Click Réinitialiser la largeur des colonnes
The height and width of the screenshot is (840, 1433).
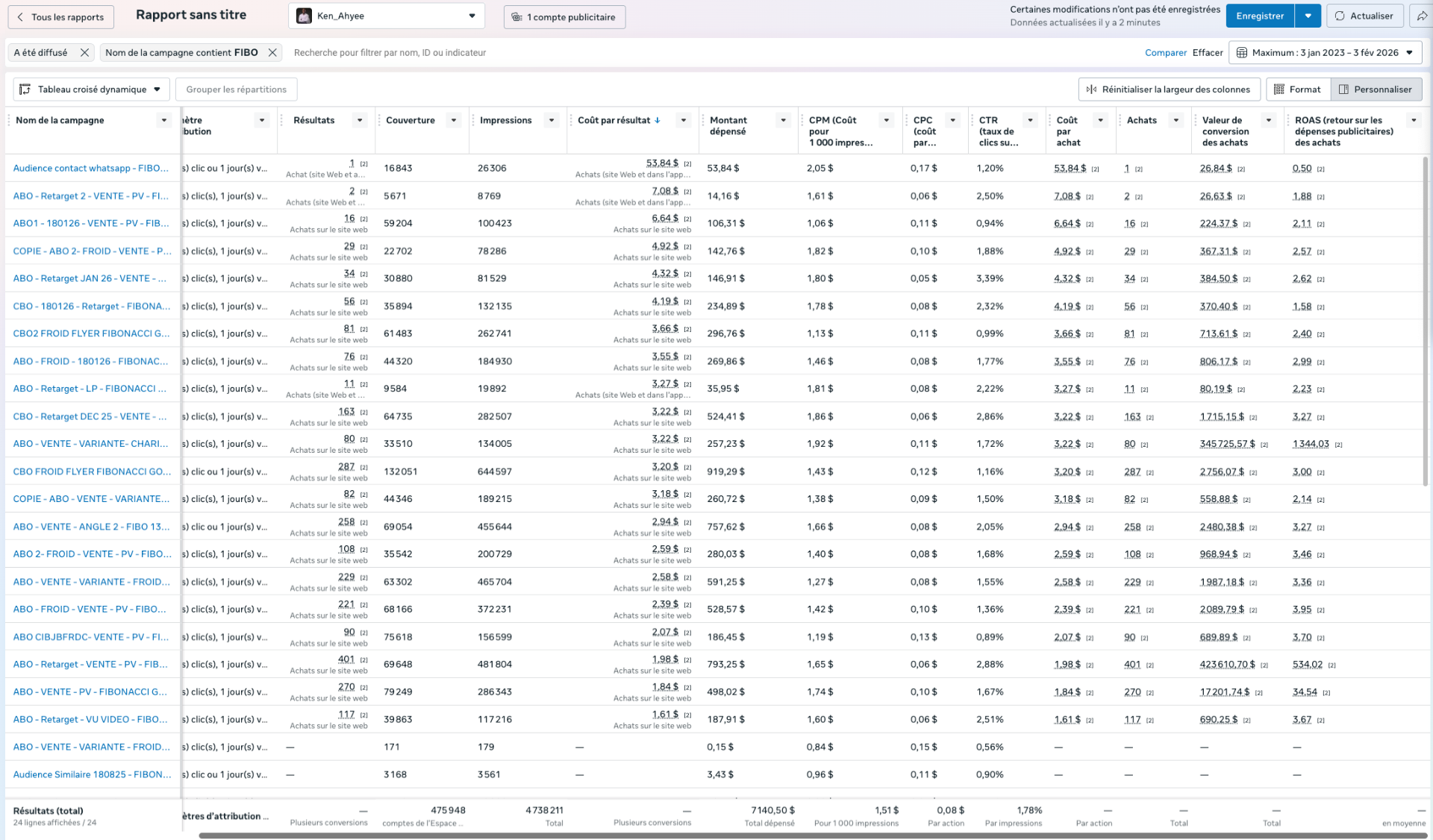[x=1169, y=90]
